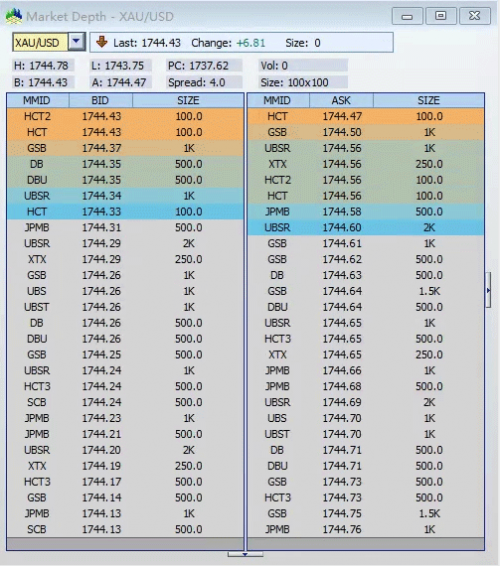This screenshot has width=500, height=566.
Task: Select the GSB bid row at 1744.37
Action: tap(125, 148)
